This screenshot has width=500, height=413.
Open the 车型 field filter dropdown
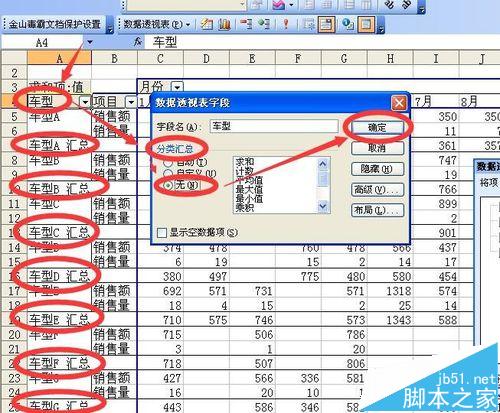pos(85,102)
